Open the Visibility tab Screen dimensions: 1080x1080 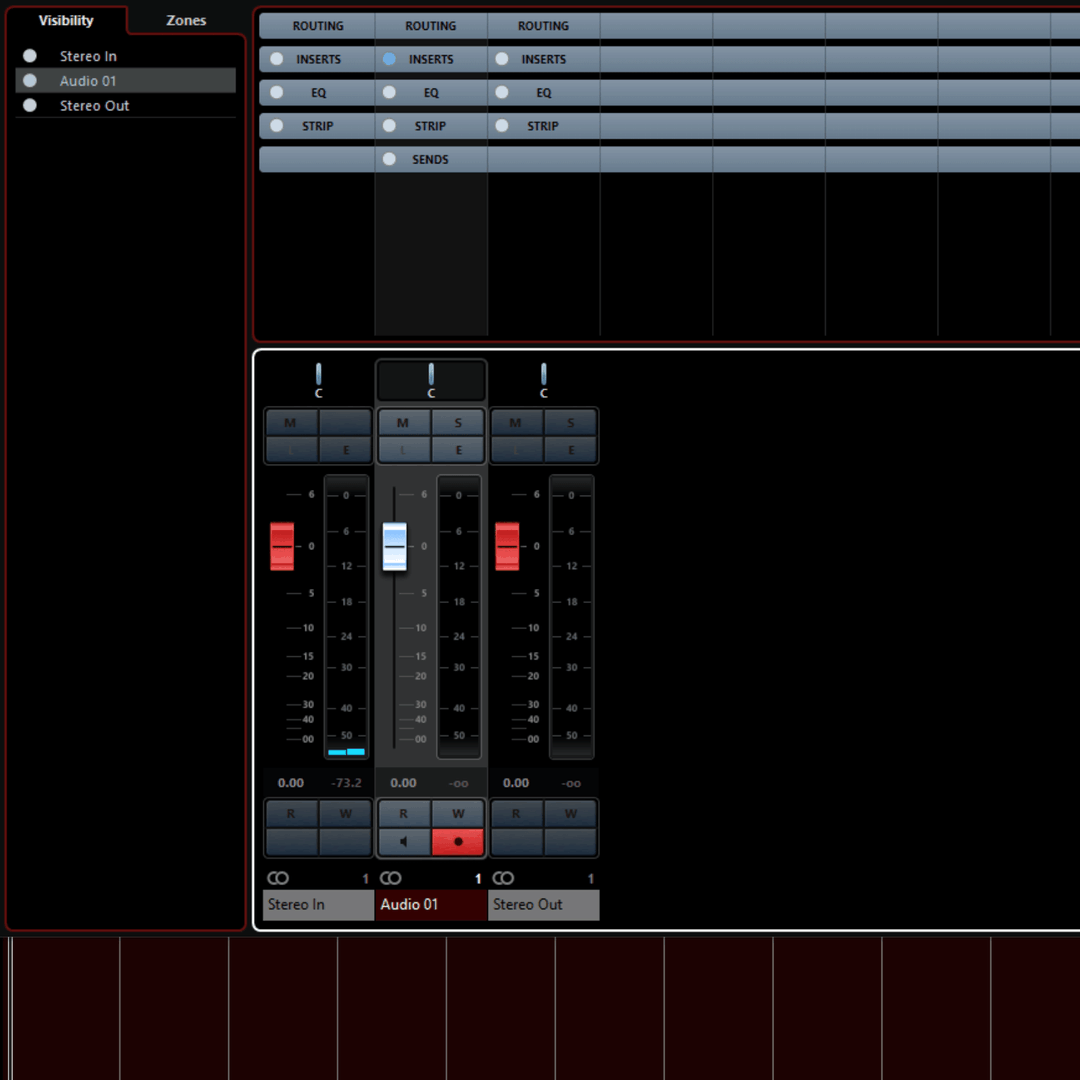pos(66,20)
